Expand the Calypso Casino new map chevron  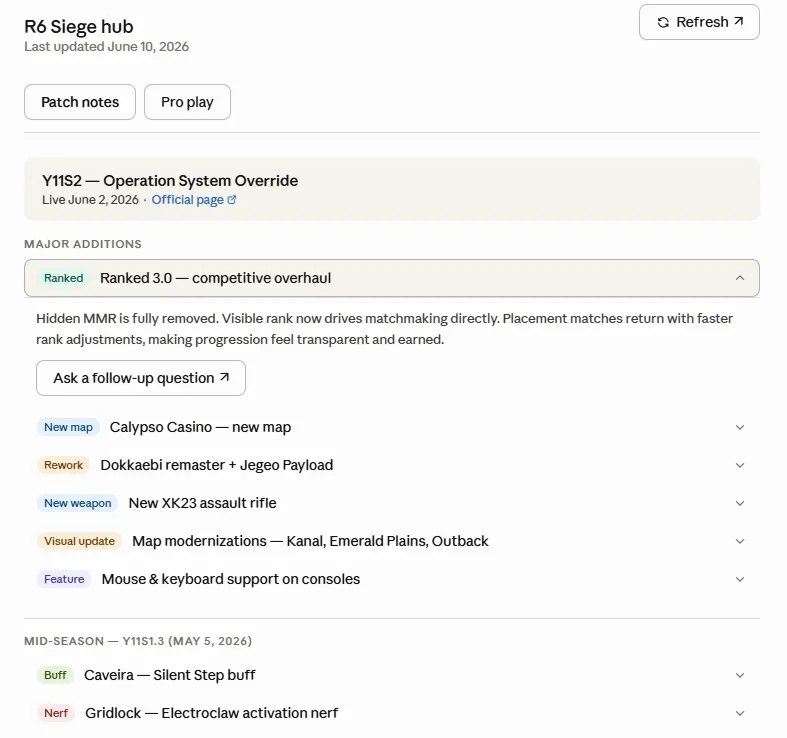point(739,427)
